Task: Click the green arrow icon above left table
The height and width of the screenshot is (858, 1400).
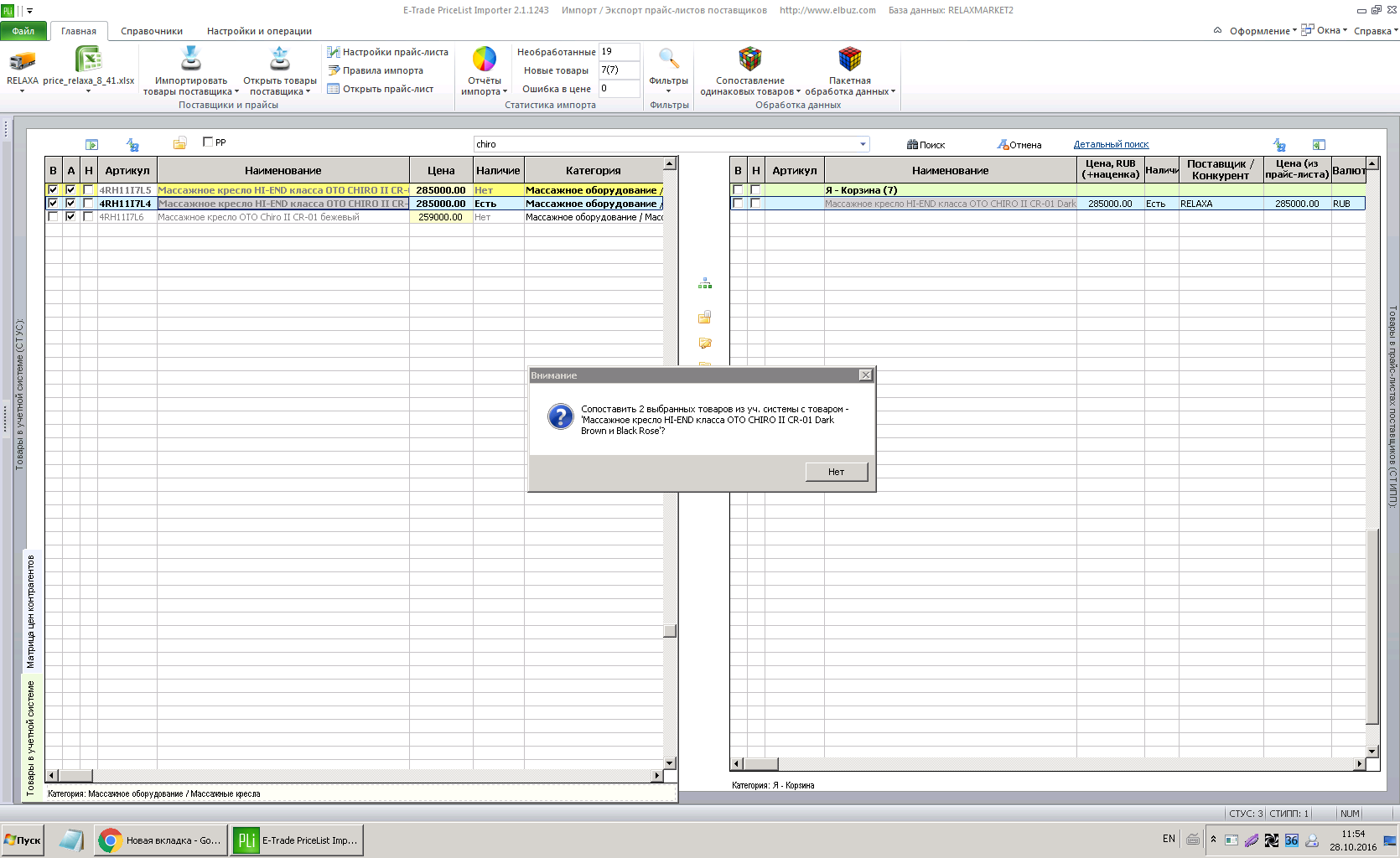Action: pyautogui.click(x=92, y=144)
